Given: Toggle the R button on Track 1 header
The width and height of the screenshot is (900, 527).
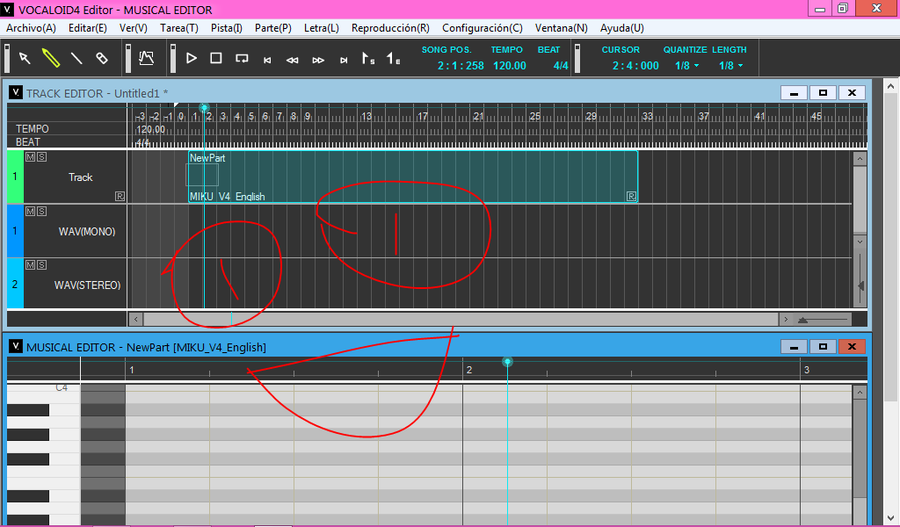Looking at the screenshot, I should pos(119,196).
